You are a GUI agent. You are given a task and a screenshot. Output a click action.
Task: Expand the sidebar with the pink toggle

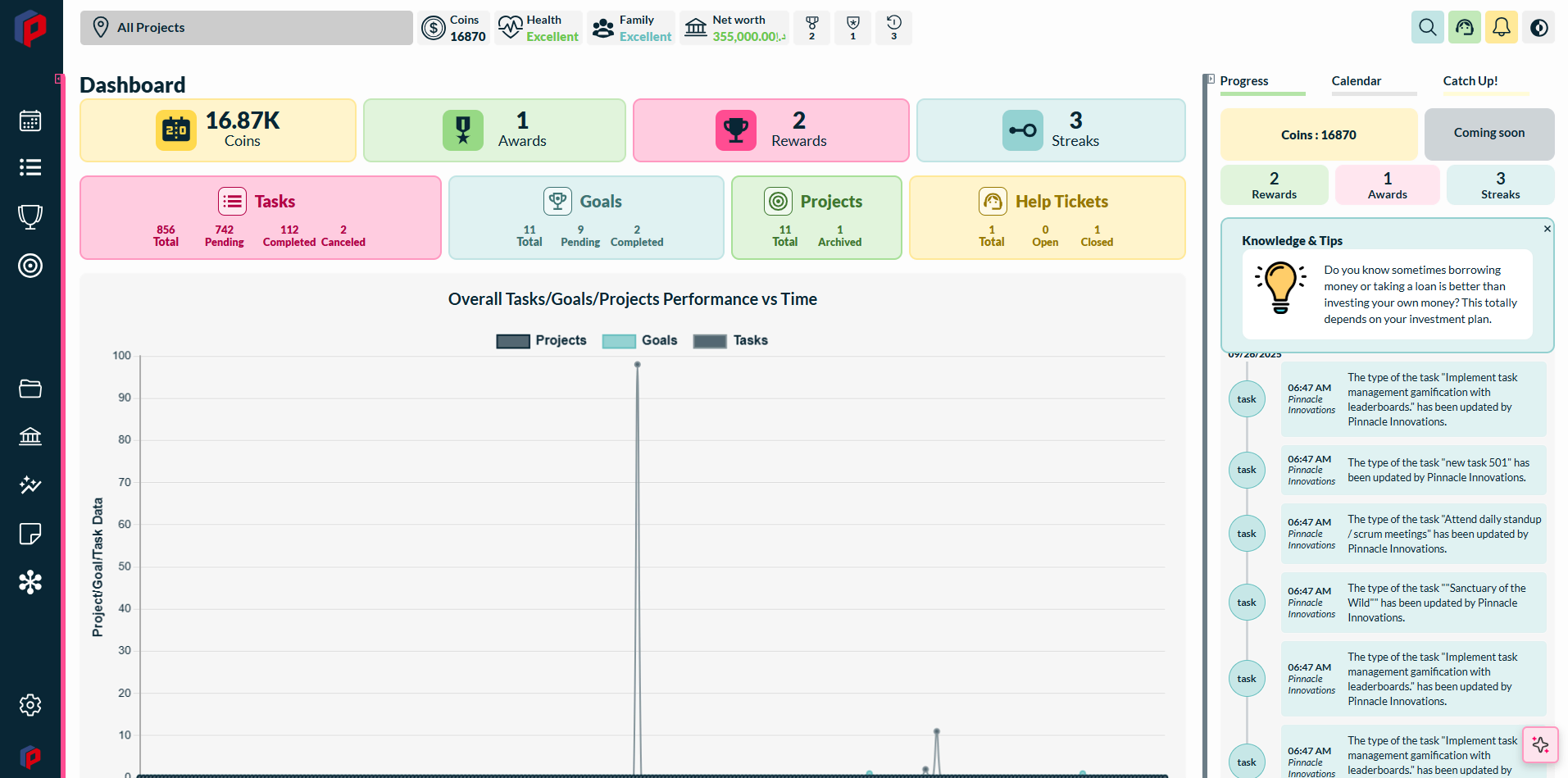[59, 79]
